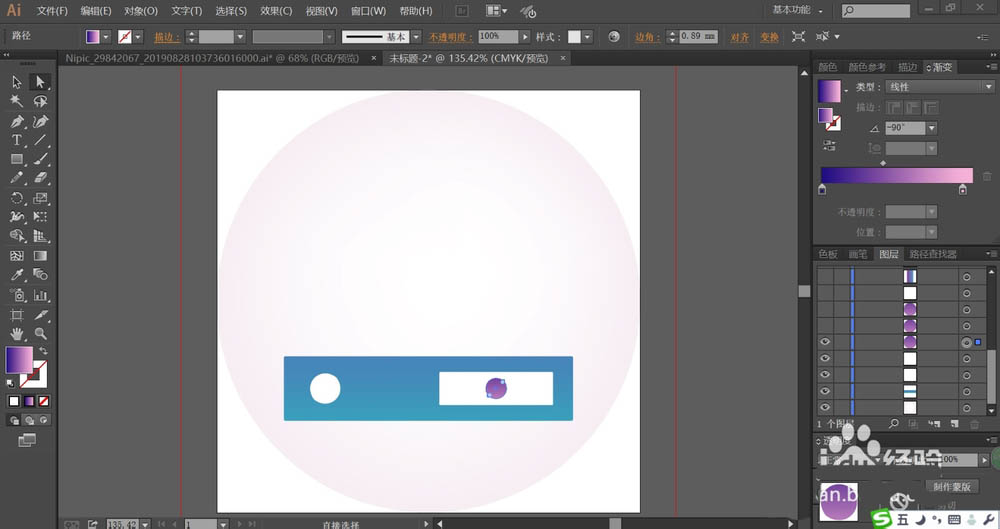This screenshot has width=1000, height=529.
Task: Select the Paintbrush tool
Action: tap(40, 160)
